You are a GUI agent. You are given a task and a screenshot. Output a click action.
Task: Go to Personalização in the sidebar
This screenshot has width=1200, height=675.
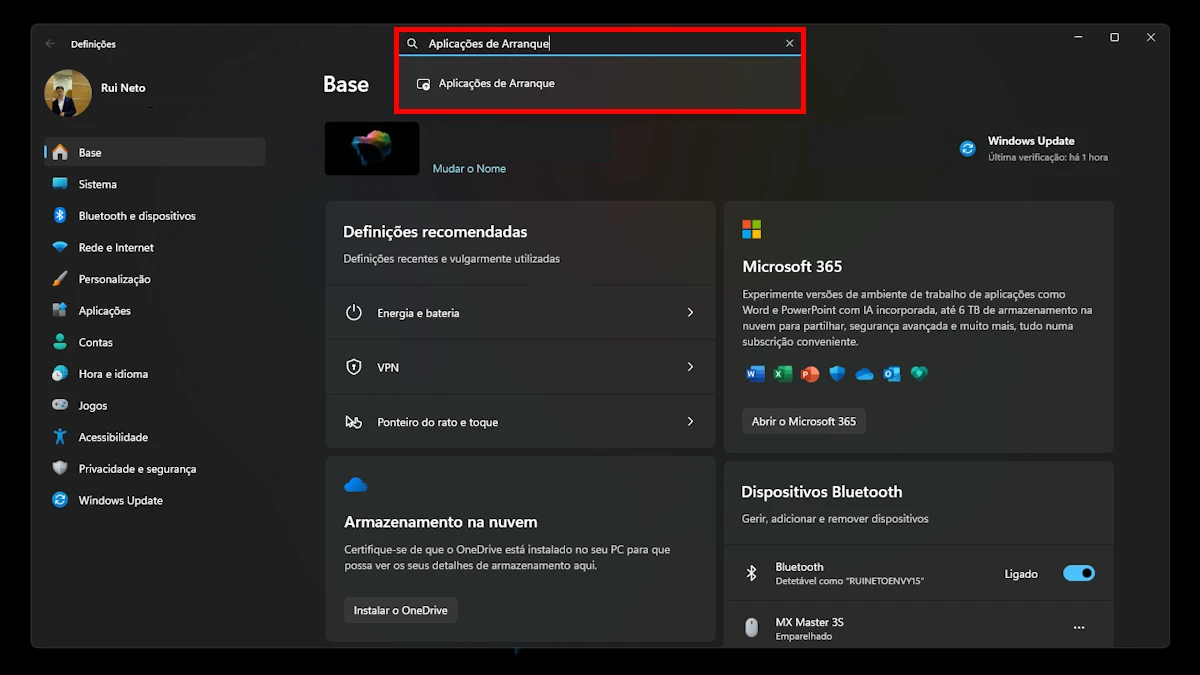(x=114, y=279)
